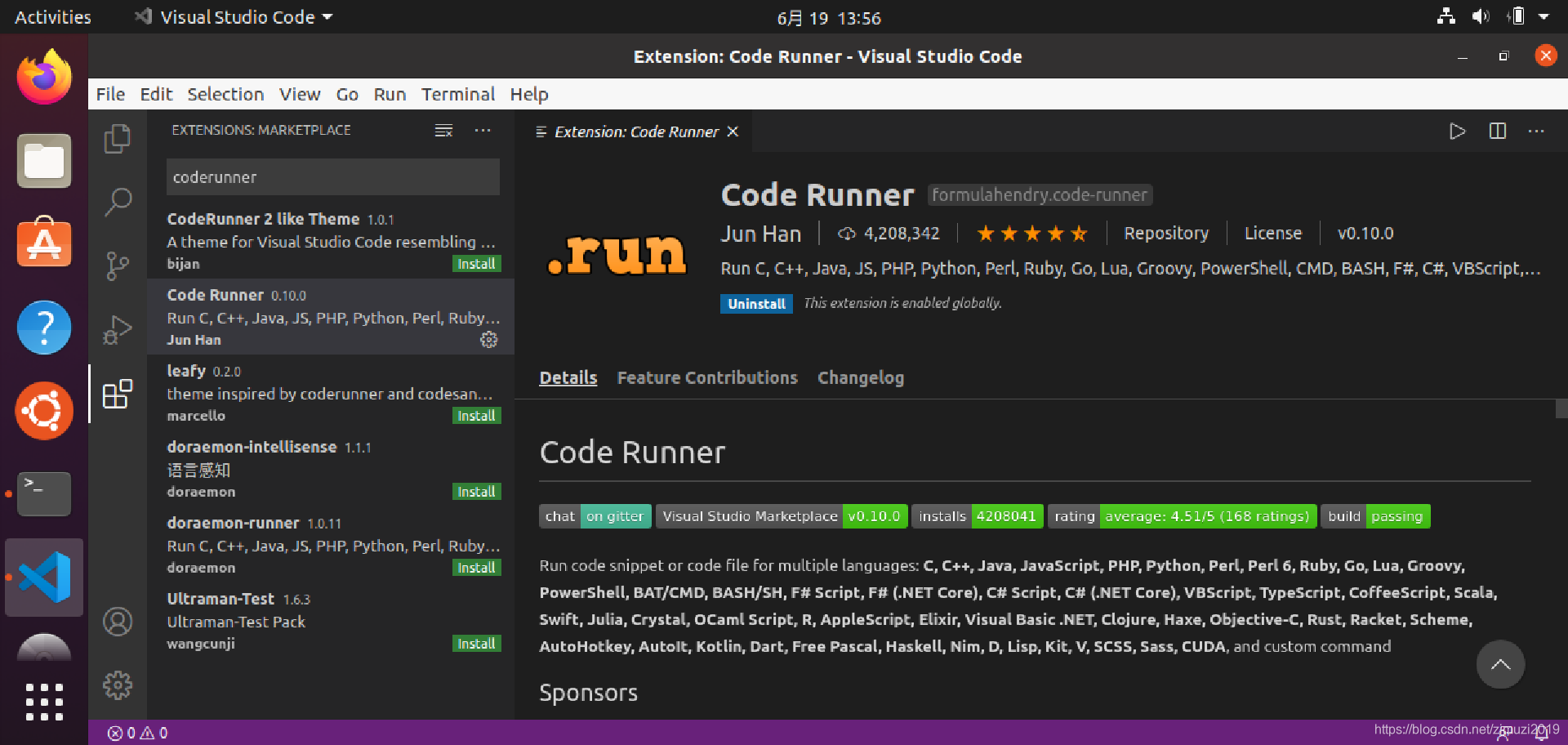1568x745 pixels.
Task: Open Extensions panel more actions menu
Action: [483, 131]
